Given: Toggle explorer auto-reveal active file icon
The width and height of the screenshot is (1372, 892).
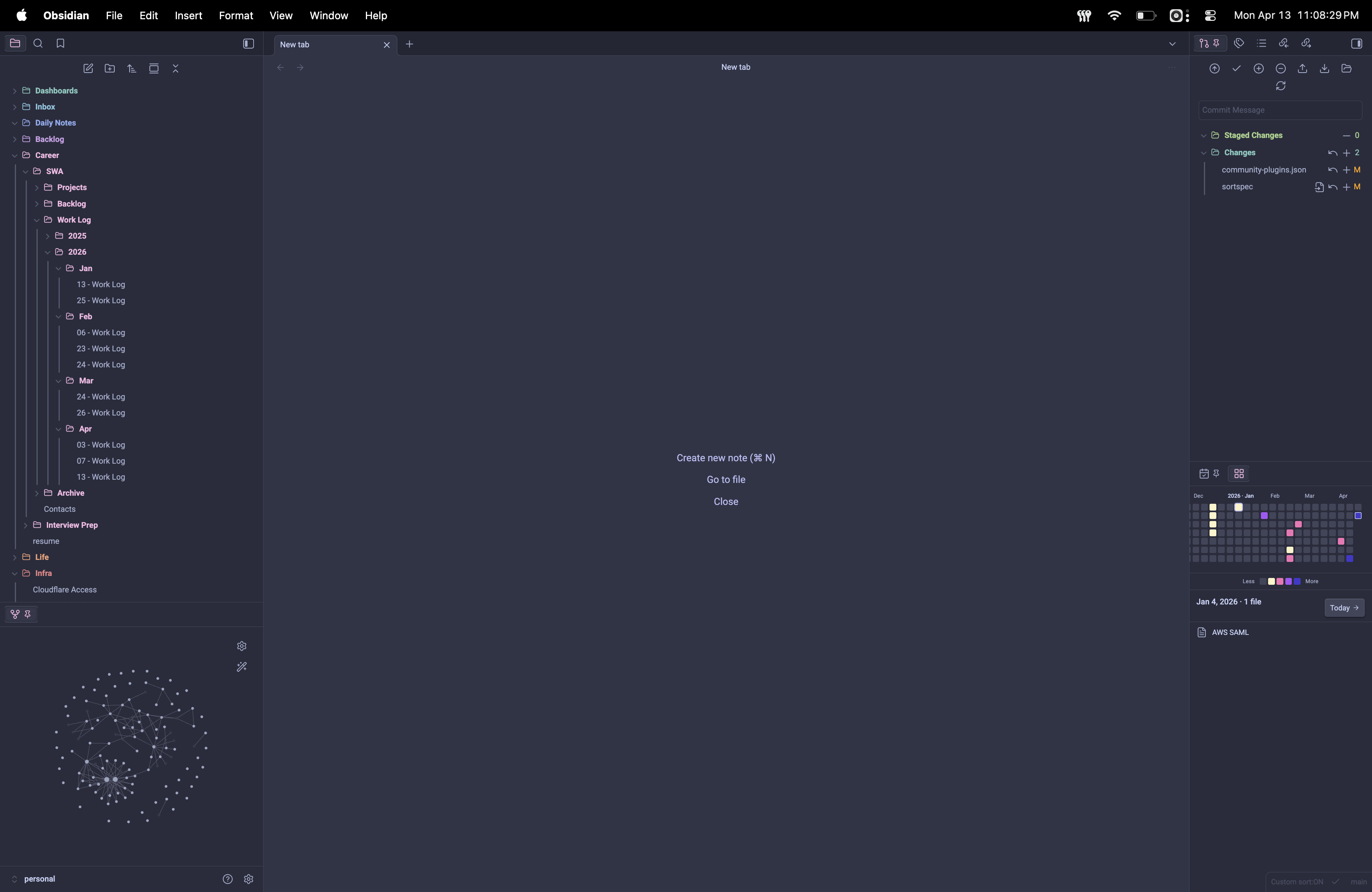Looking at the screenshot, I should 154,69.
